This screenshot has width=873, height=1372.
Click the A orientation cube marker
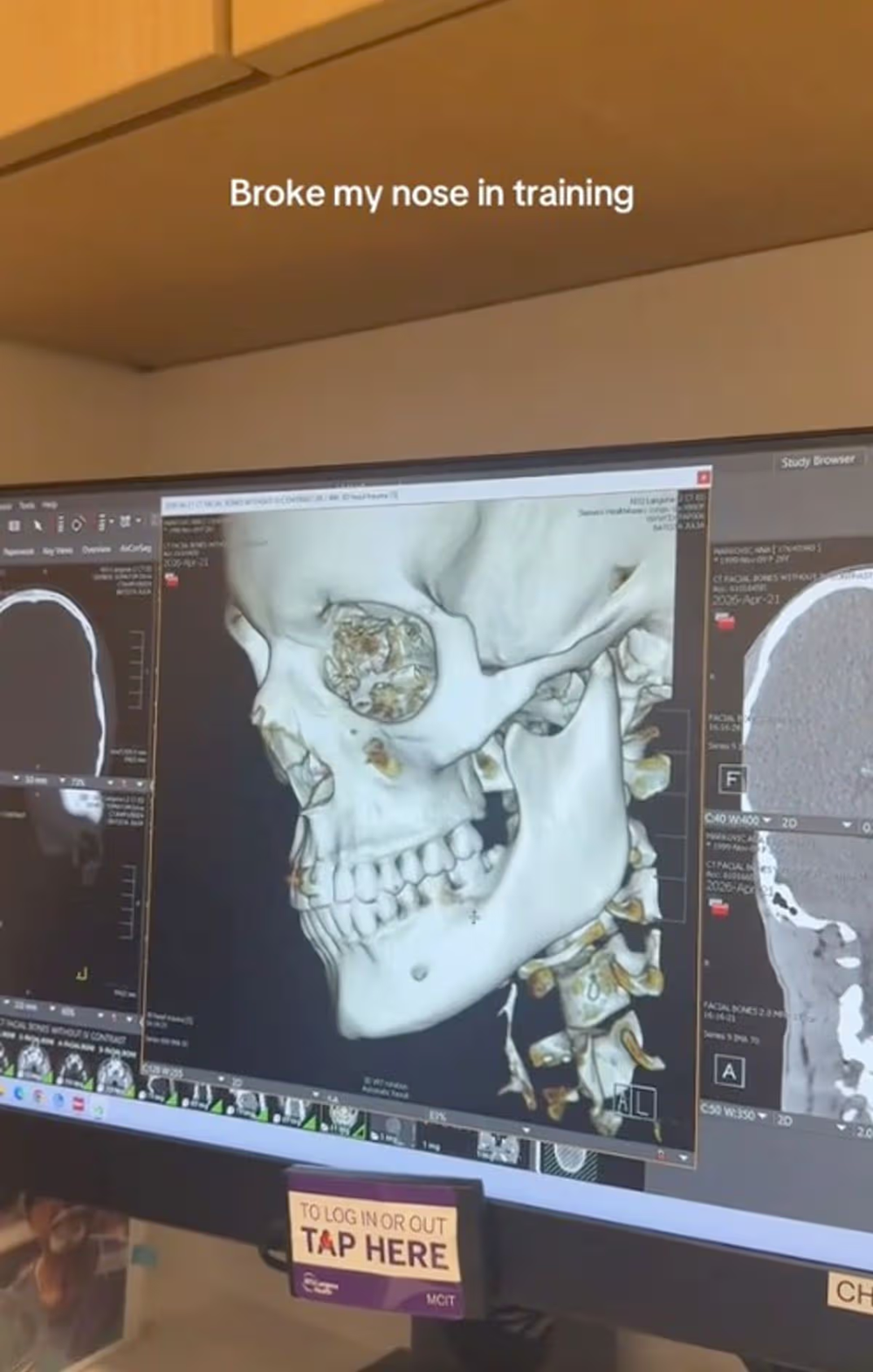click(729, 1071)
